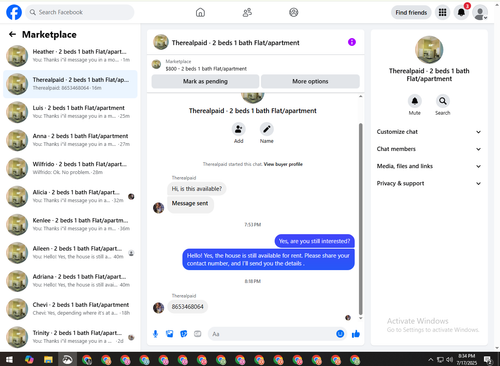
Task: Click the Find friends button
Action: tap(411, 13)
